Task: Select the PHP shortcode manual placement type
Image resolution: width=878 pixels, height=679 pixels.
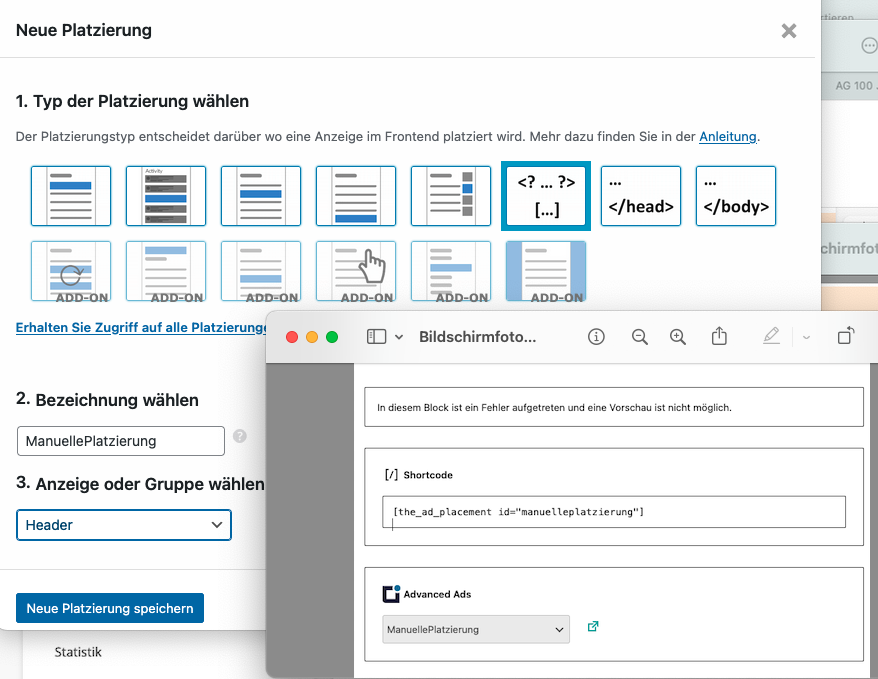Action: tap(545, 196)
